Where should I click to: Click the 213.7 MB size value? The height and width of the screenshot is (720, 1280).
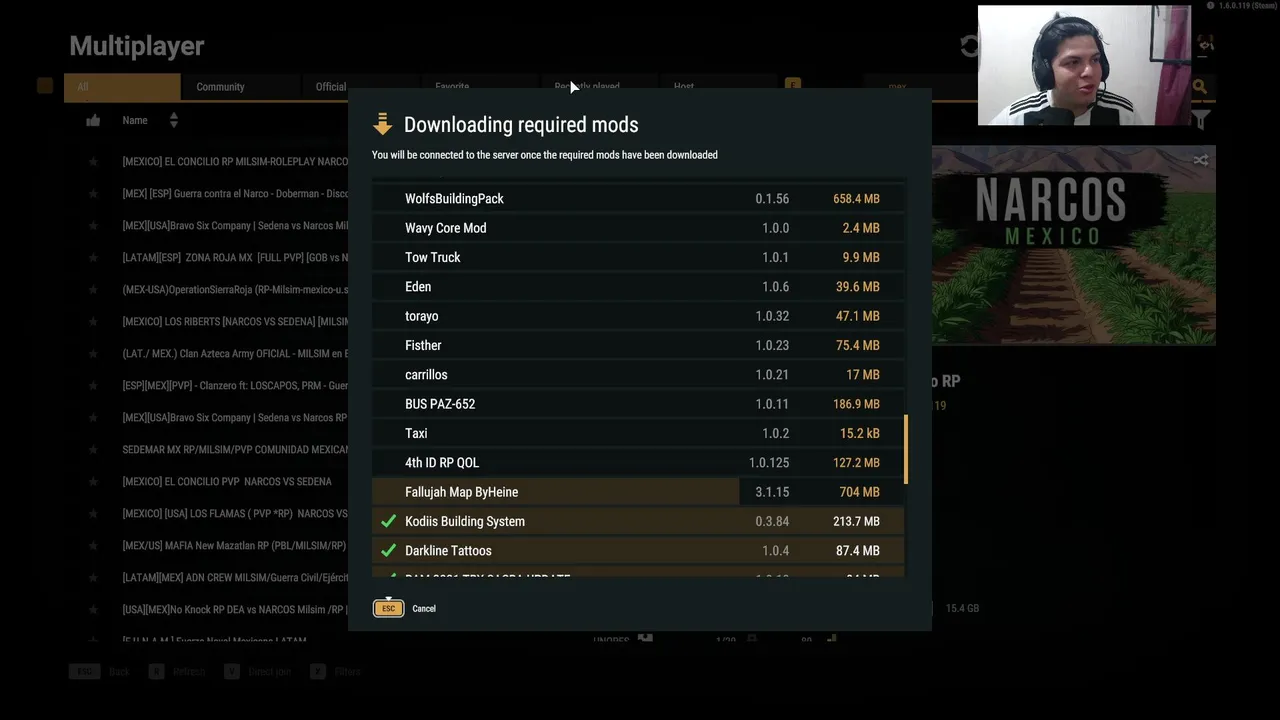tap(856, 521)
